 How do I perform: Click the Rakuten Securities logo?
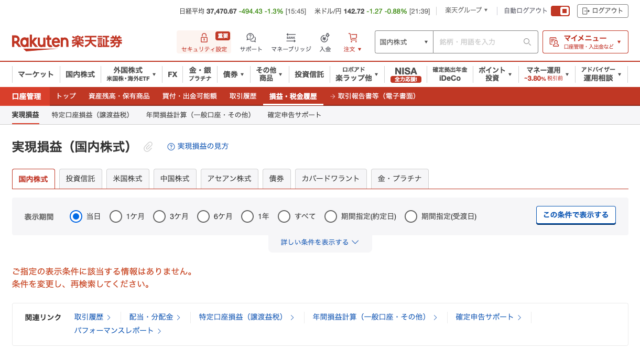pos(67,42)
